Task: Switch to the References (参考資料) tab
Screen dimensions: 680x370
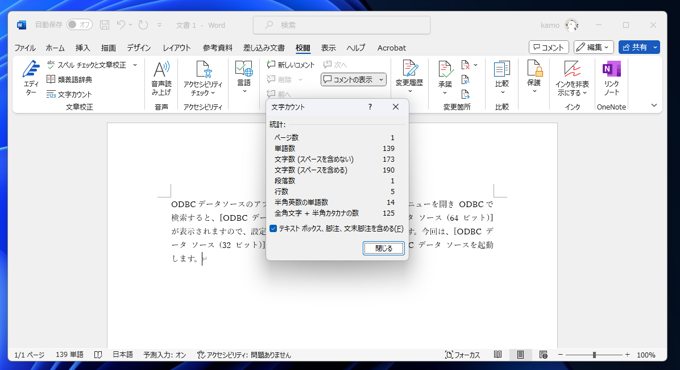Action: (217, 48)
